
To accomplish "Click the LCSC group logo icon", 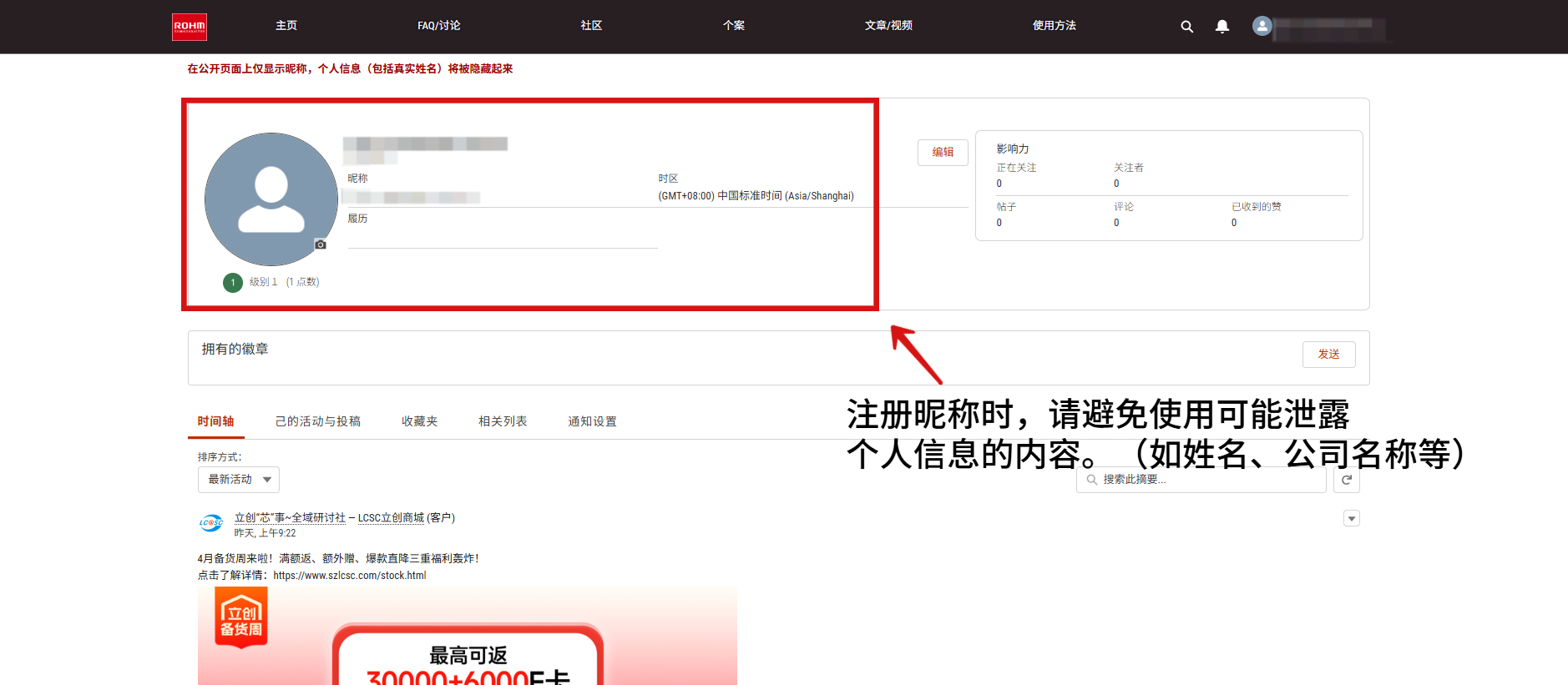I will [211, 523].
